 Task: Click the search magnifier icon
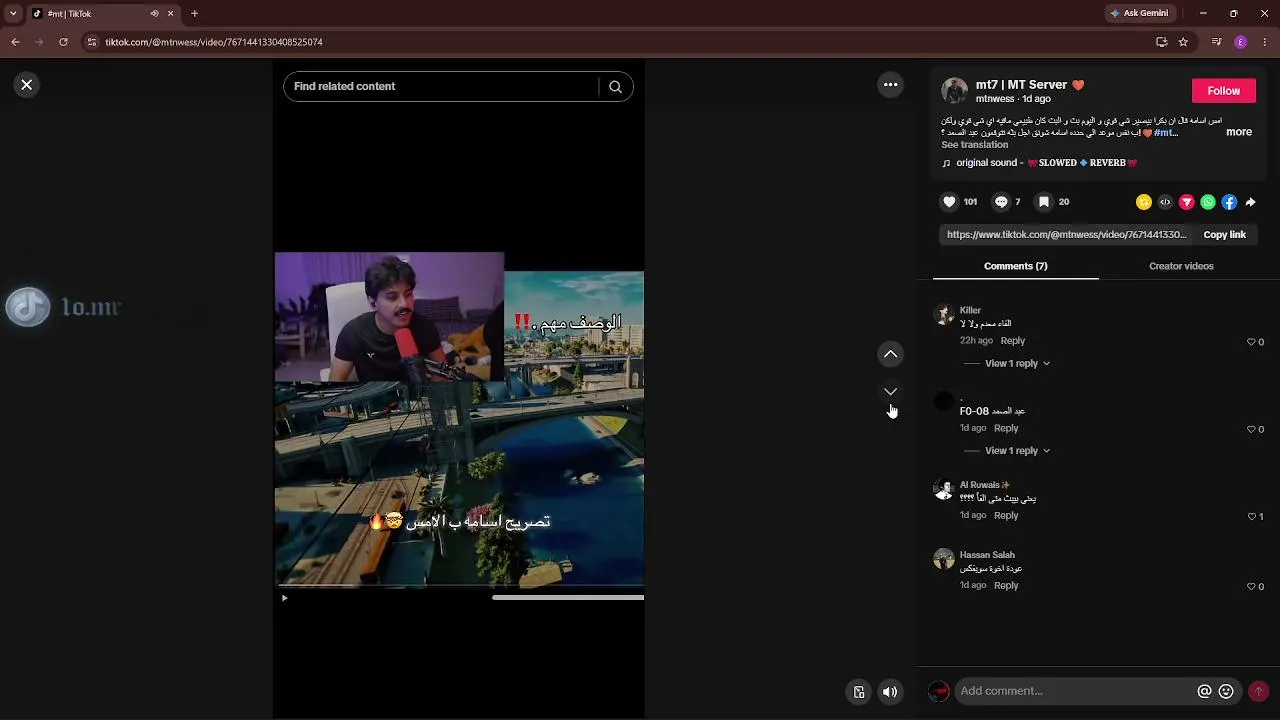click(x=616, y=87)
